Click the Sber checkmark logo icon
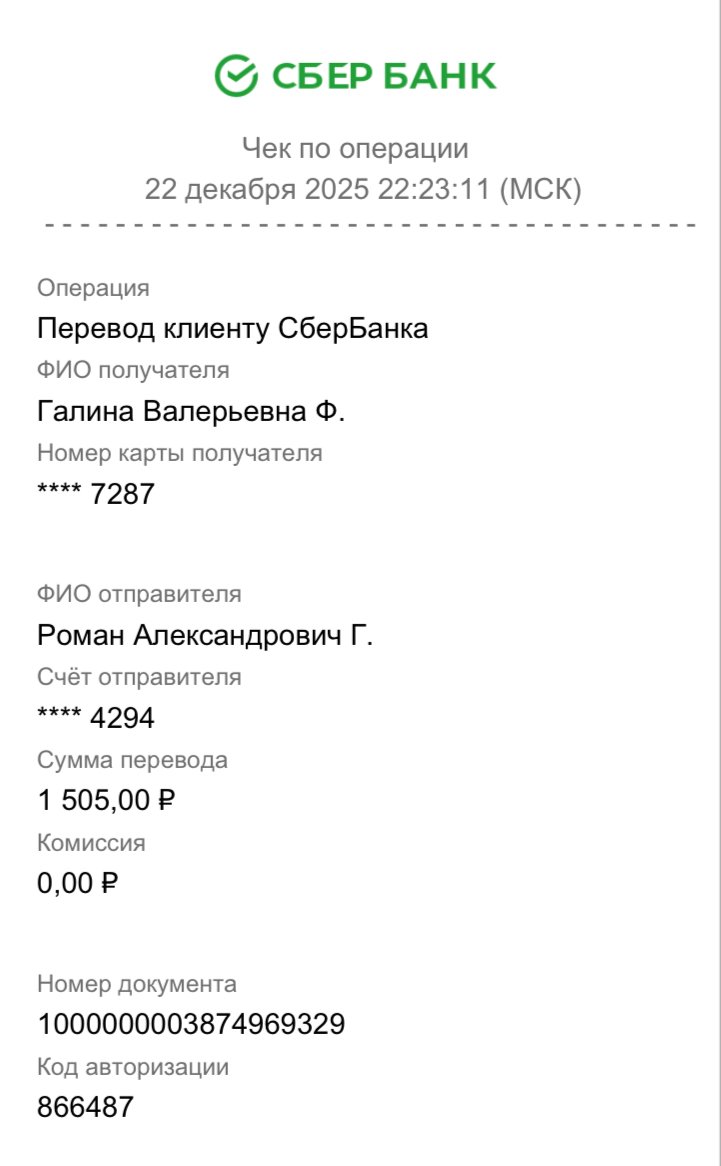The image size is (721, 1166). pyautogui.click(x=236, y=76)
